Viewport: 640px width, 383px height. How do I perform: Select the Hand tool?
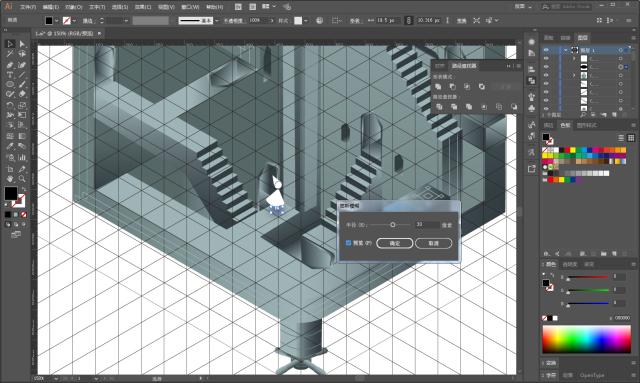[10, 179]
